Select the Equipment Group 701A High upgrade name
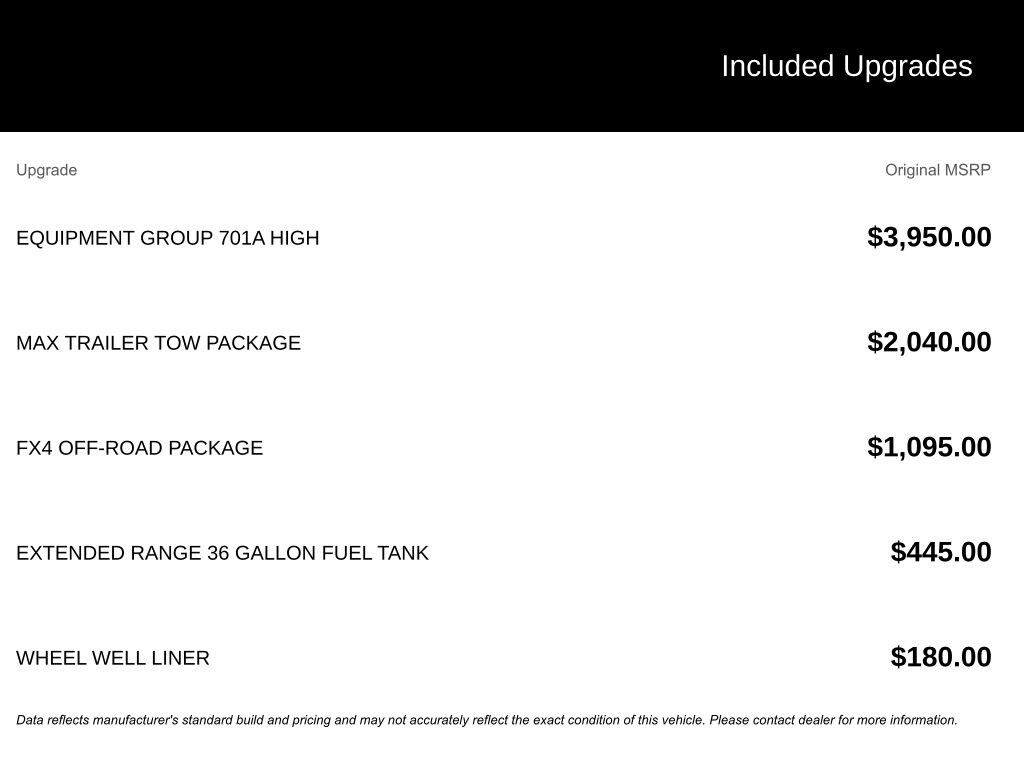Image resolution: width=1024 pixels, height=768 pixels. coord(167,238)
